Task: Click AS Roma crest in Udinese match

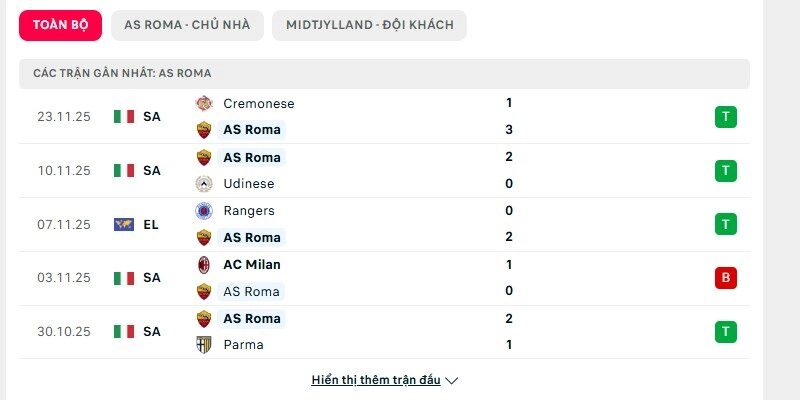Action: [x=204, y=157]
